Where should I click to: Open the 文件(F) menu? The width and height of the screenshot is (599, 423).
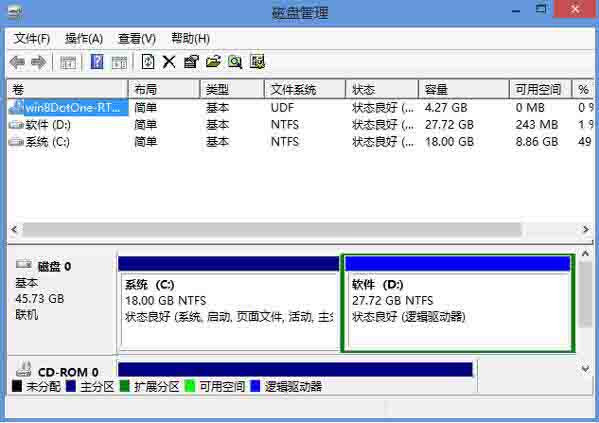(32, 39)
